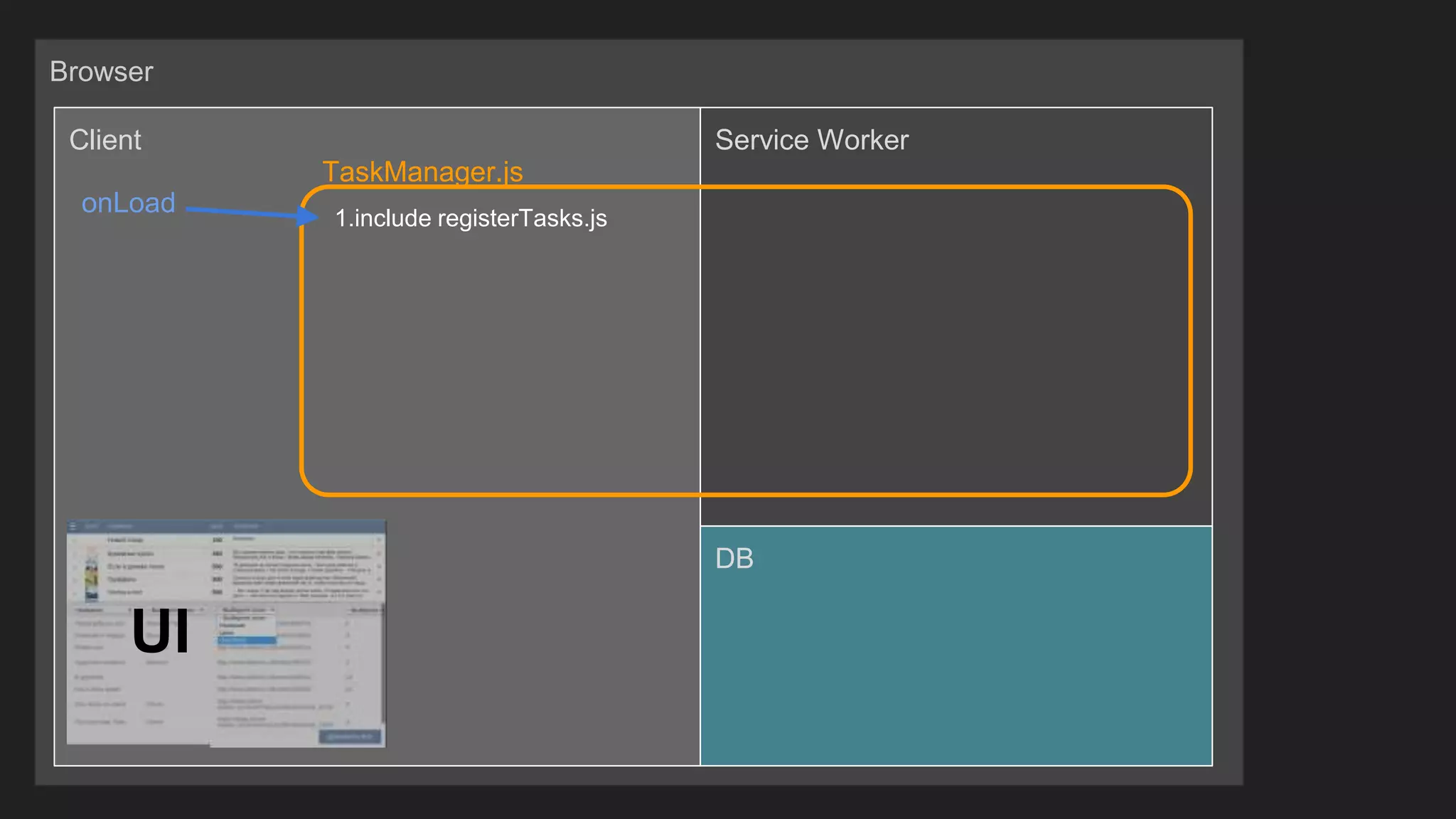Image resolution: width=1456 pixels, height=819 pixels.
Task: Click the 'Service Worker' label
Action: (812, 140)
